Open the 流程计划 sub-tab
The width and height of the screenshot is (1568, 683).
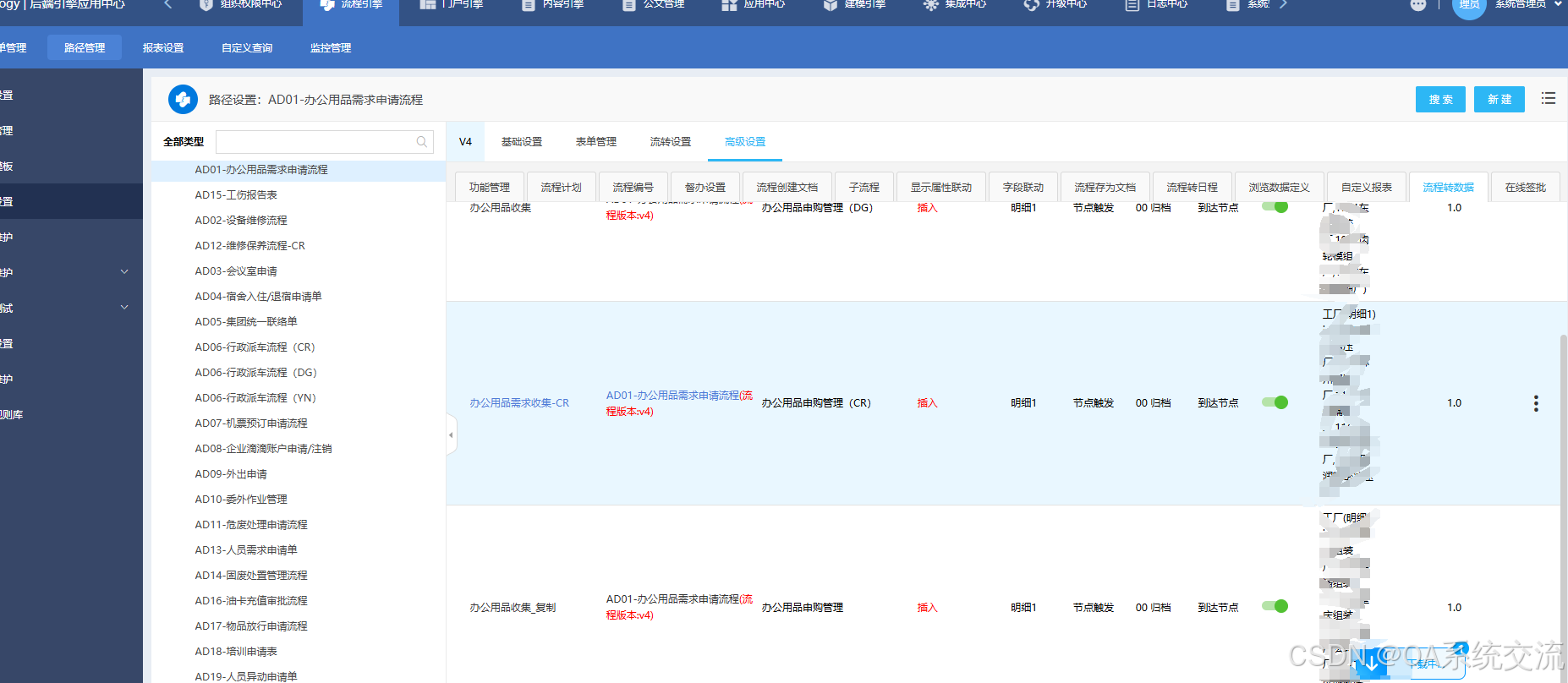pos(562,187)
